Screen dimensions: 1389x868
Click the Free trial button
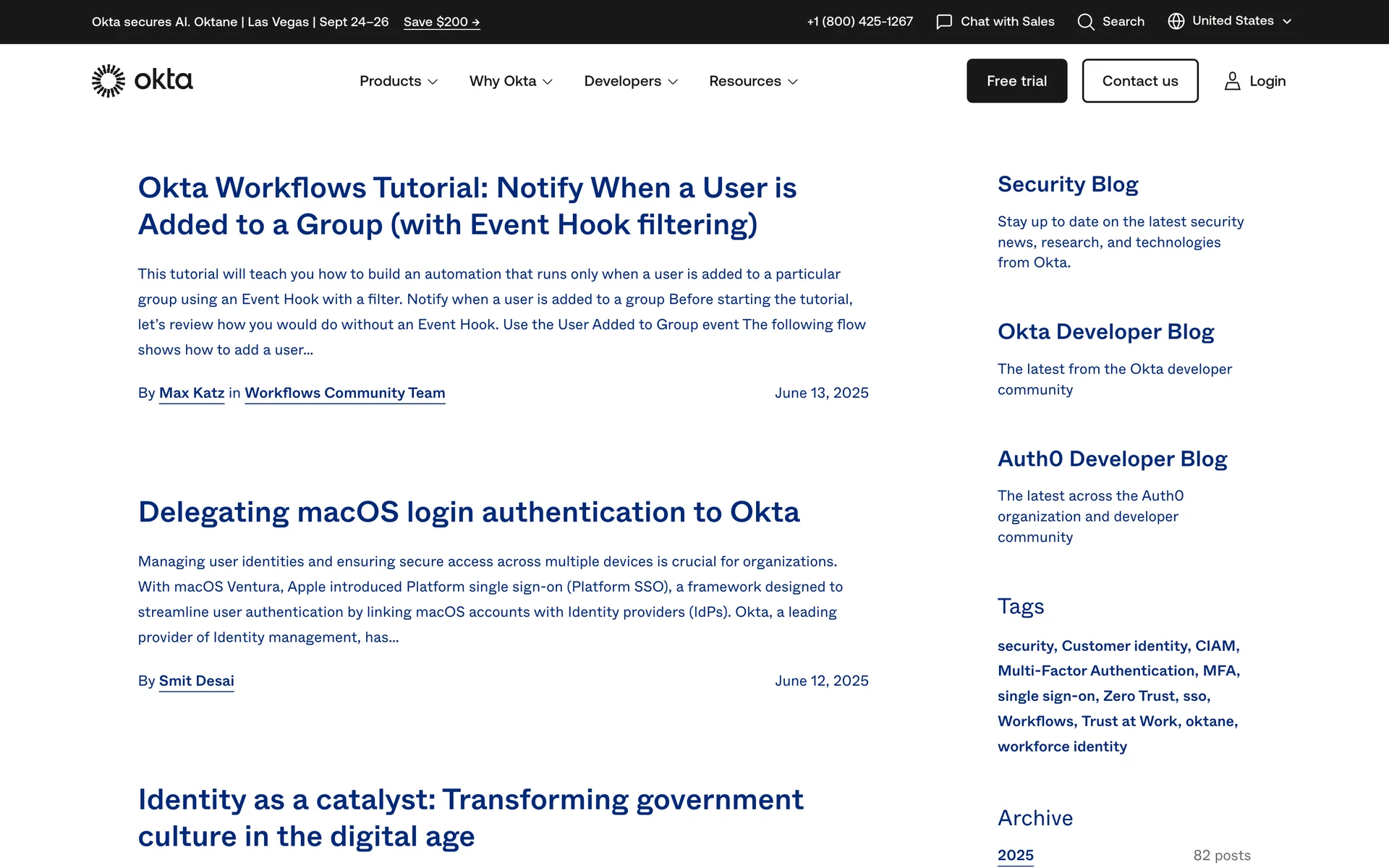1016,81
